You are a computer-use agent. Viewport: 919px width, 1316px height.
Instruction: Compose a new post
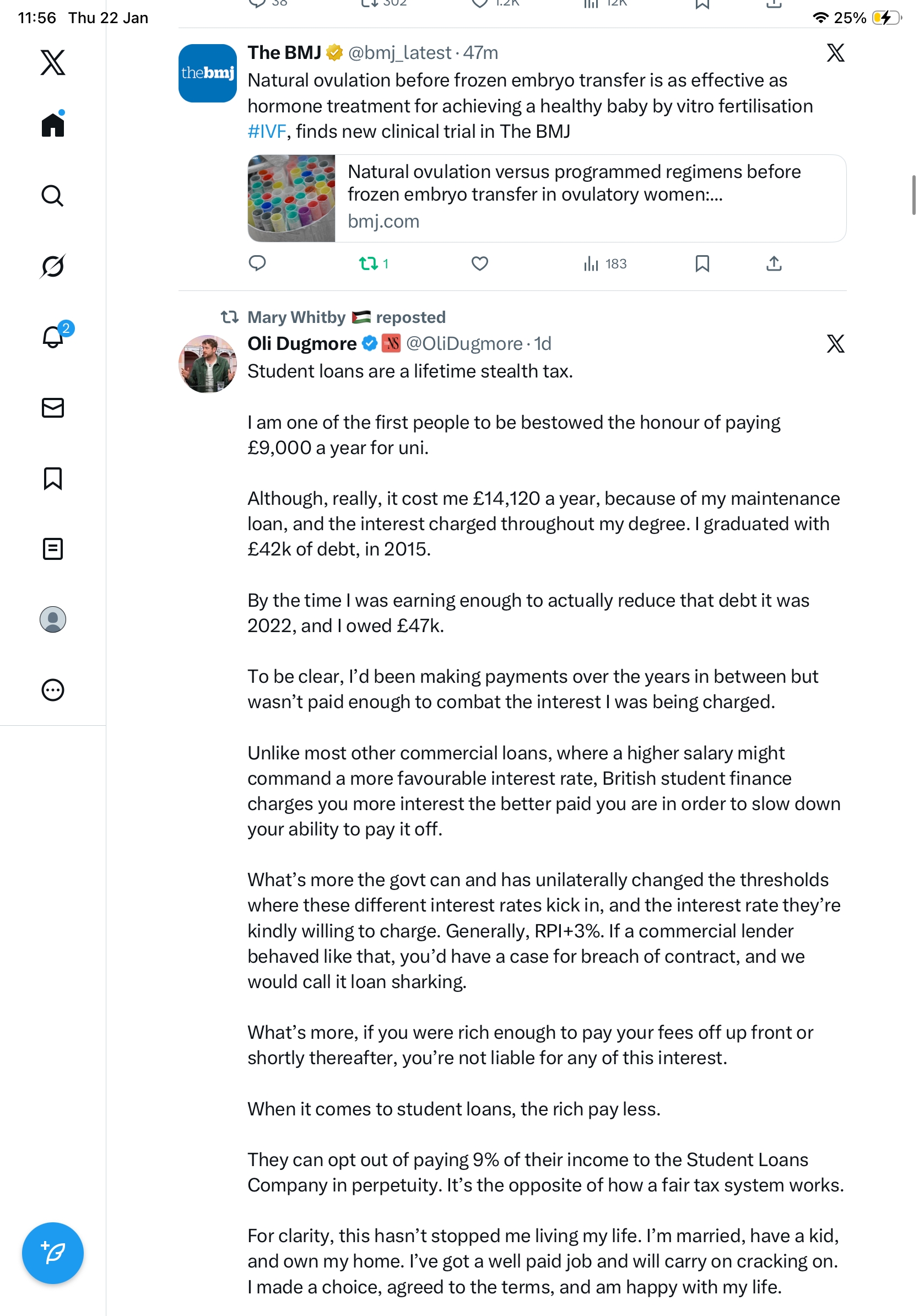53,1253
